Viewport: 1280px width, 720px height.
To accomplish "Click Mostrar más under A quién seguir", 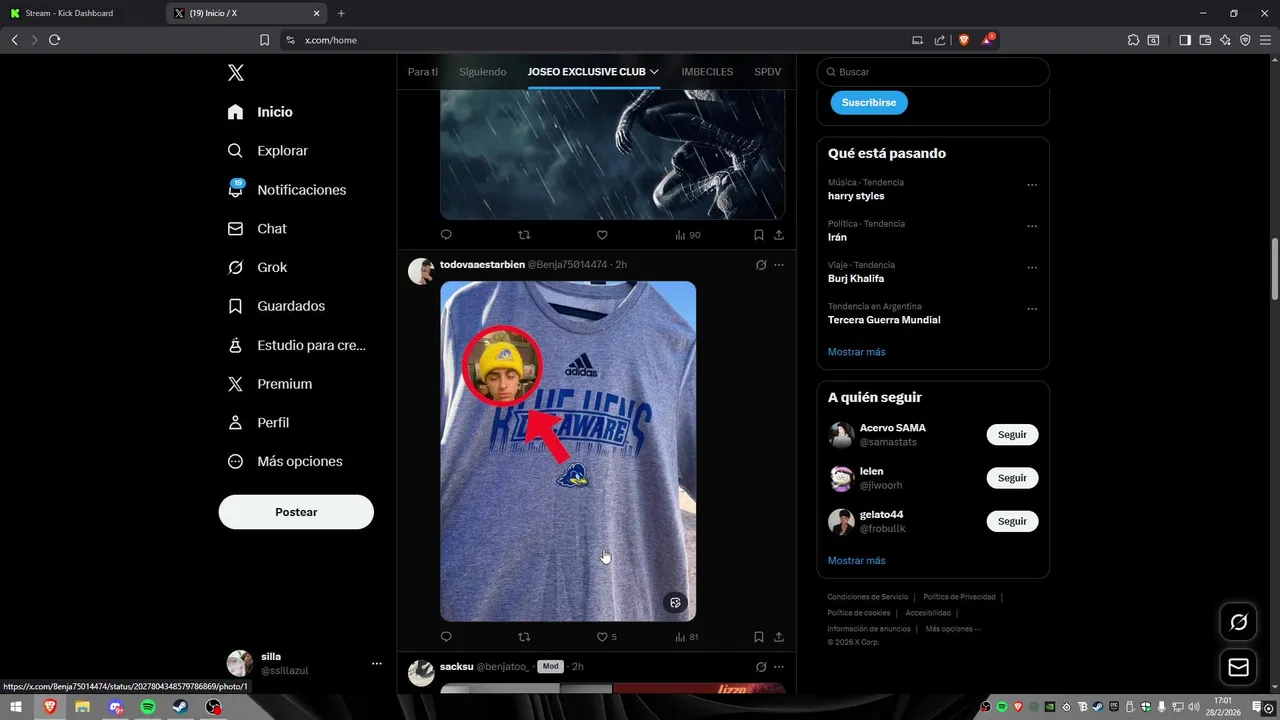I will coord(856,561).
